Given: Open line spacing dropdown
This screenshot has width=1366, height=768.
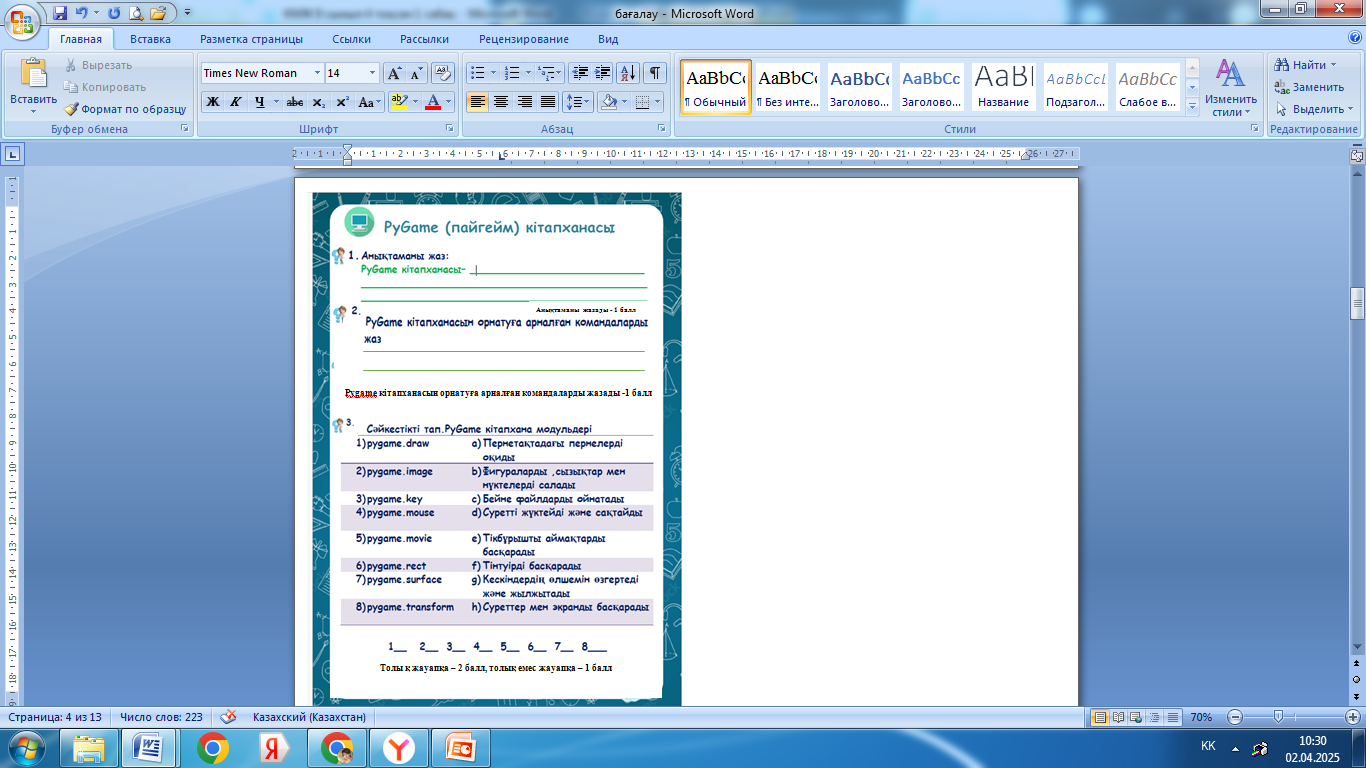Looking at the screenshot, I should click(578, 102).
